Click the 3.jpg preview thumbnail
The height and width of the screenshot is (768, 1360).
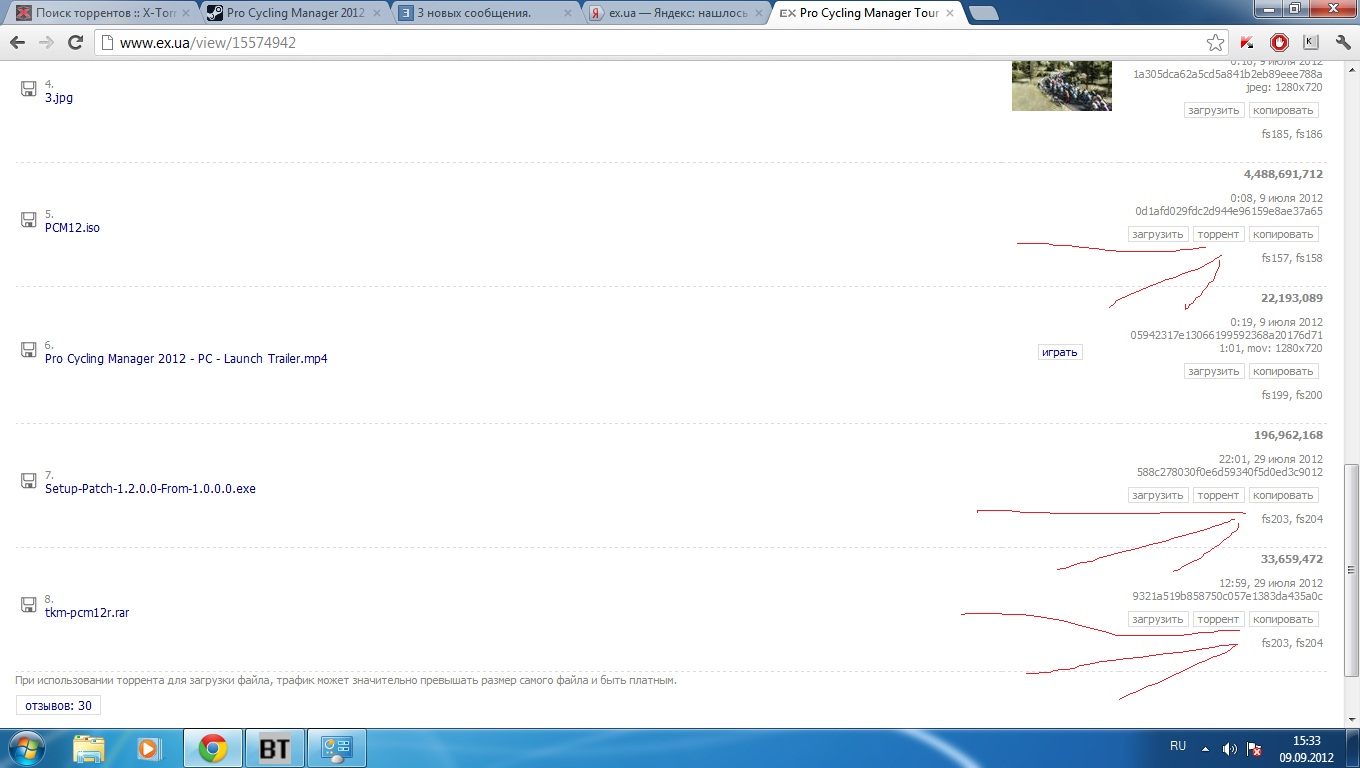[x=1062, y=85]
